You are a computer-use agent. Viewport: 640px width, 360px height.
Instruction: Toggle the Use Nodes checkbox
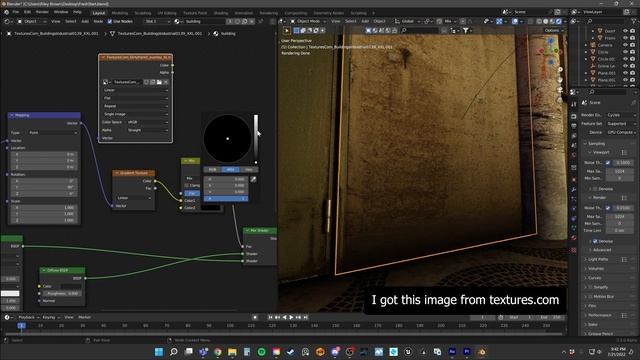(x=109, y=21)
